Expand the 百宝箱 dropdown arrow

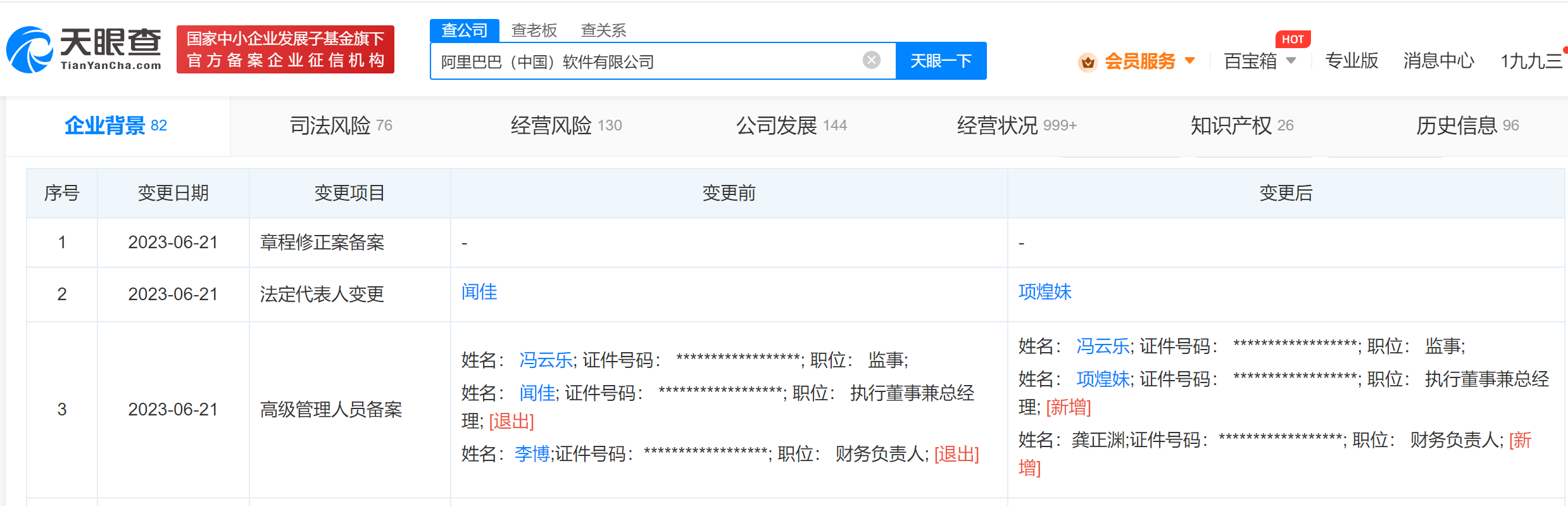pos(1291,61)
